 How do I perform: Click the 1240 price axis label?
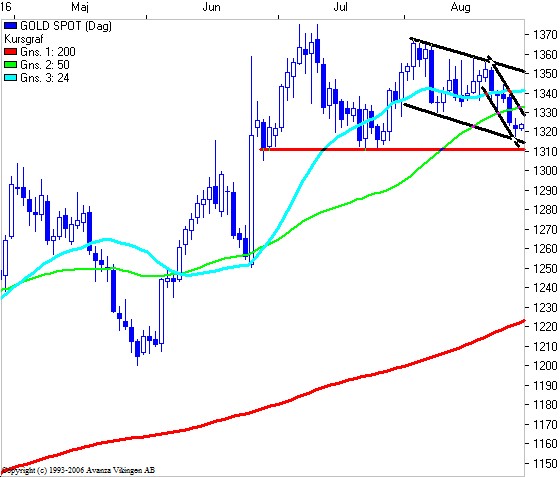[545, 287]
